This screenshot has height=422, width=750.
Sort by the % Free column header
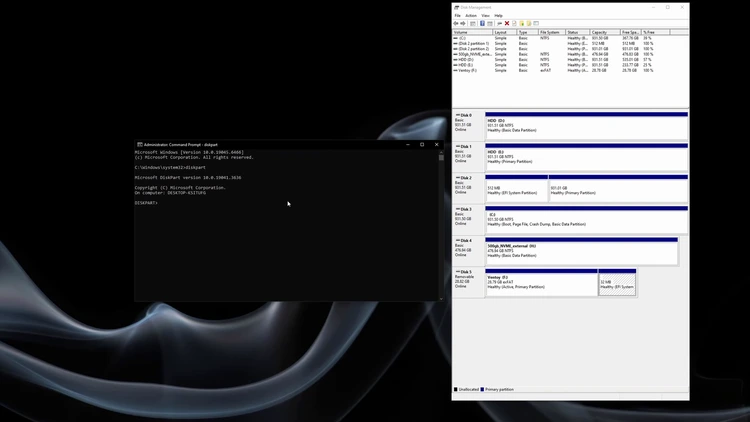(656, 32)
